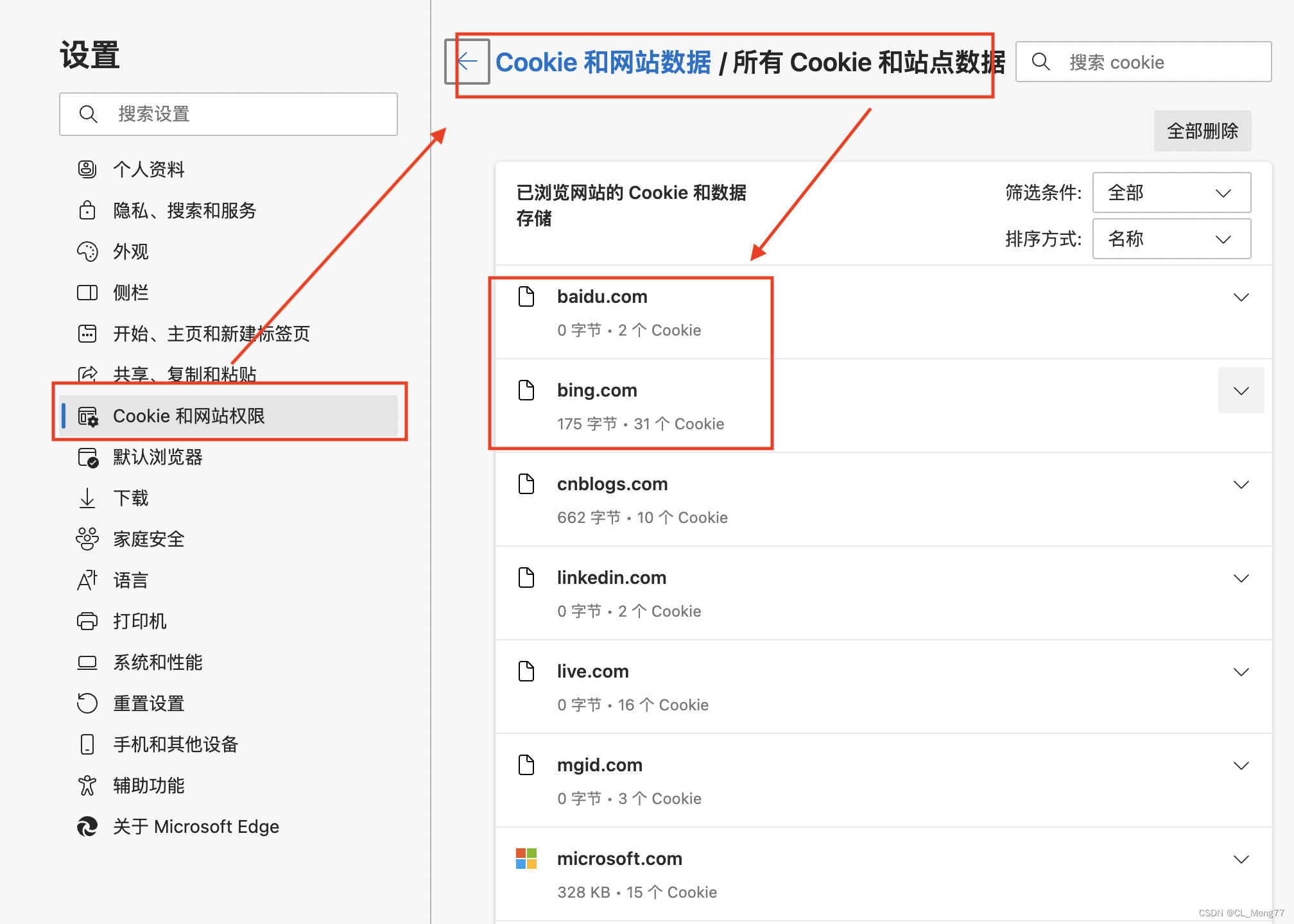This screenshot has height=924, width=1294.
Task: Click the file icon next to cnblogs.com
Action: coord(526,484)
